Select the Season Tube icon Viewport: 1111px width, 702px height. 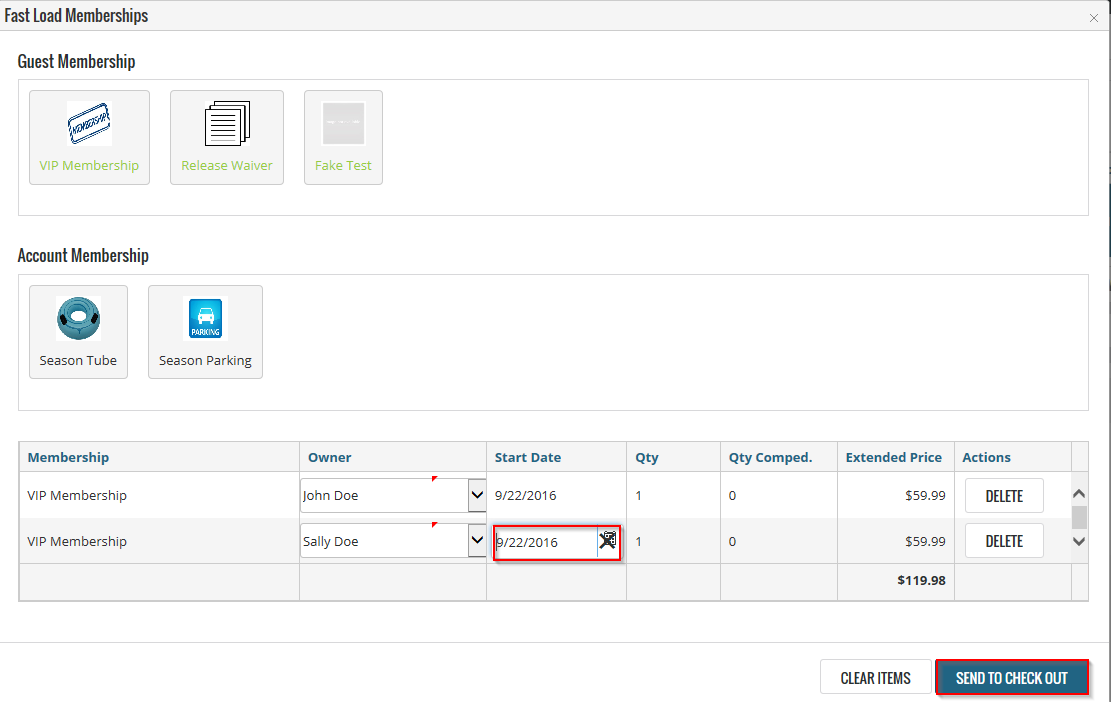pyautogui.click(x=78, y=319)
